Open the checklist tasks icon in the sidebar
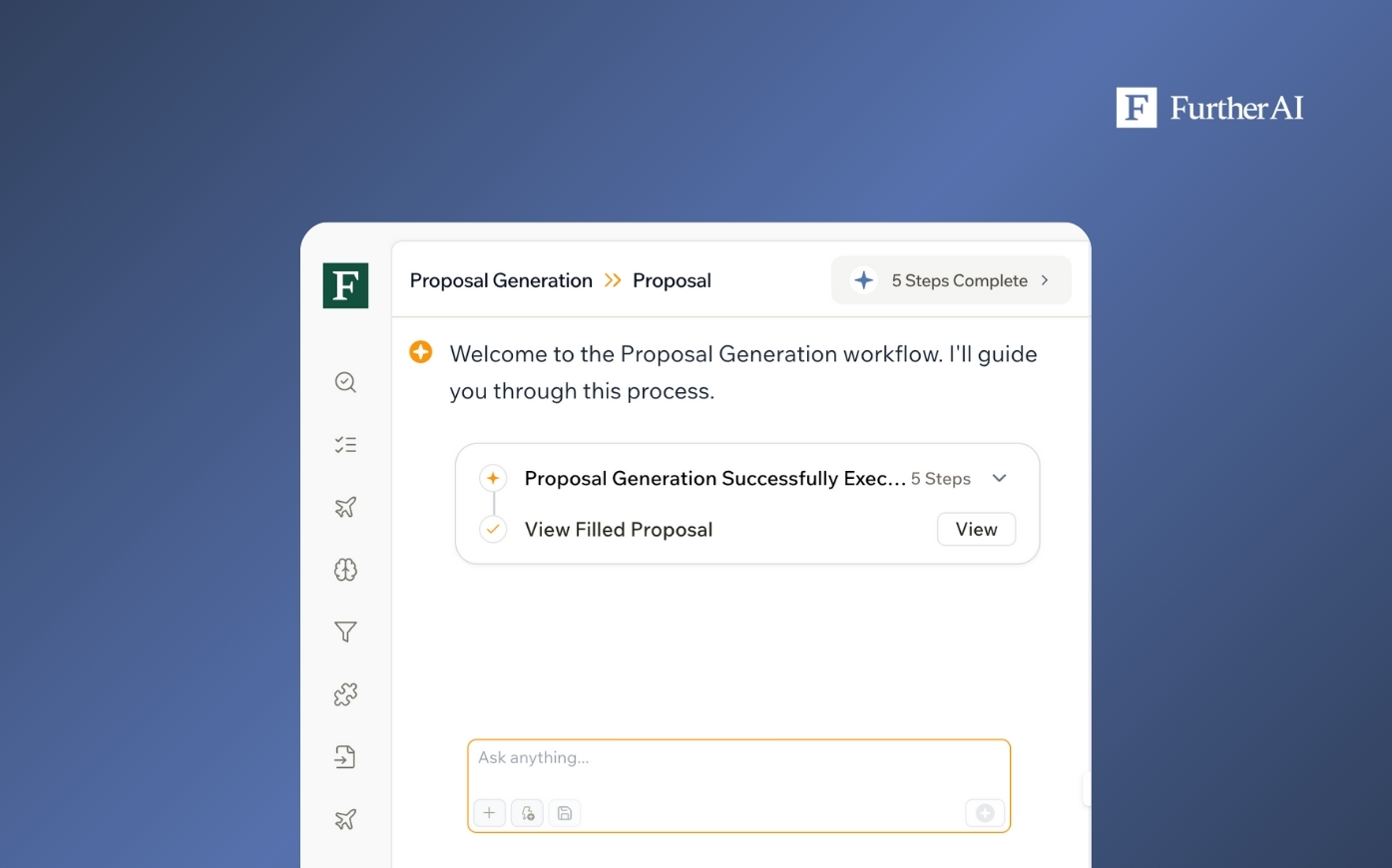1392x868 pixels. tap(345, 445)
